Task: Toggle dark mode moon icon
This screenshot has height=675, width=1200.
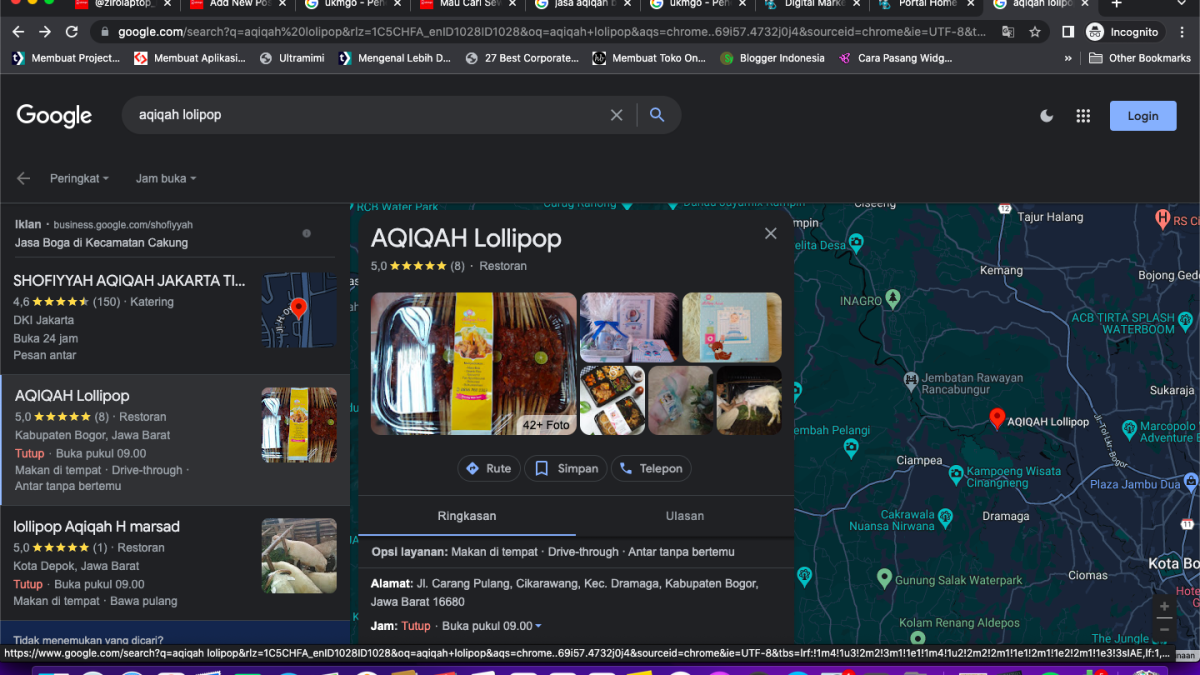Action: (1047, 116)
